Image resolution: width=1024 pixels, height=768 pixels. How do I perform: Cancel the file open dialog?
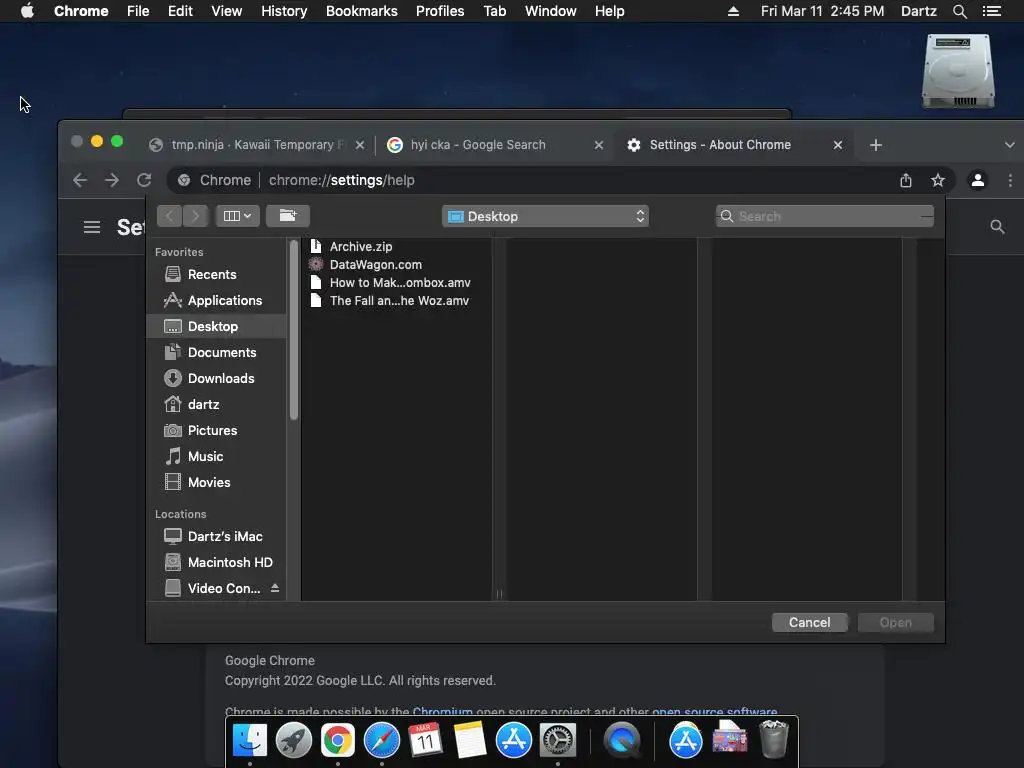[x=809, y=622]
